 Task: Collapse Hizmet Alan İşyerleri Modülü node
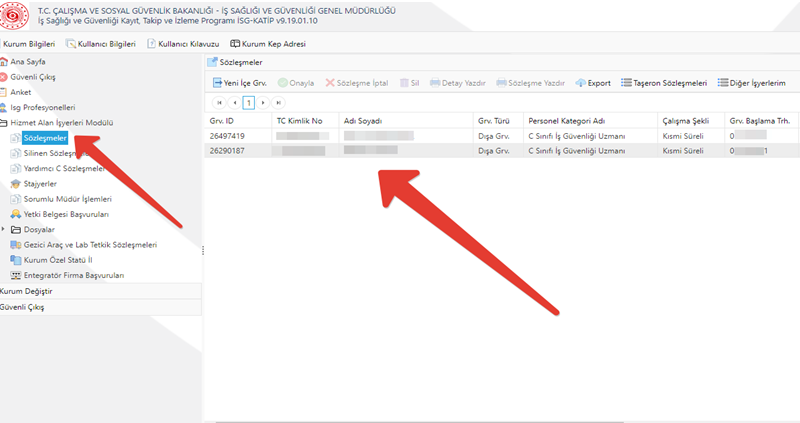(x=4, y=122)
